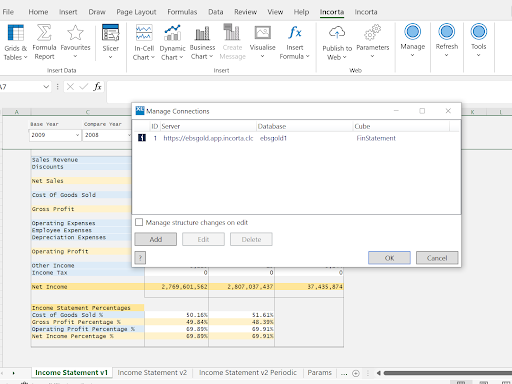The height and width of the screenshot is (384, 512).
Task: Switch to the Formulas ribbon tab
Action: (x=182, y=12)
